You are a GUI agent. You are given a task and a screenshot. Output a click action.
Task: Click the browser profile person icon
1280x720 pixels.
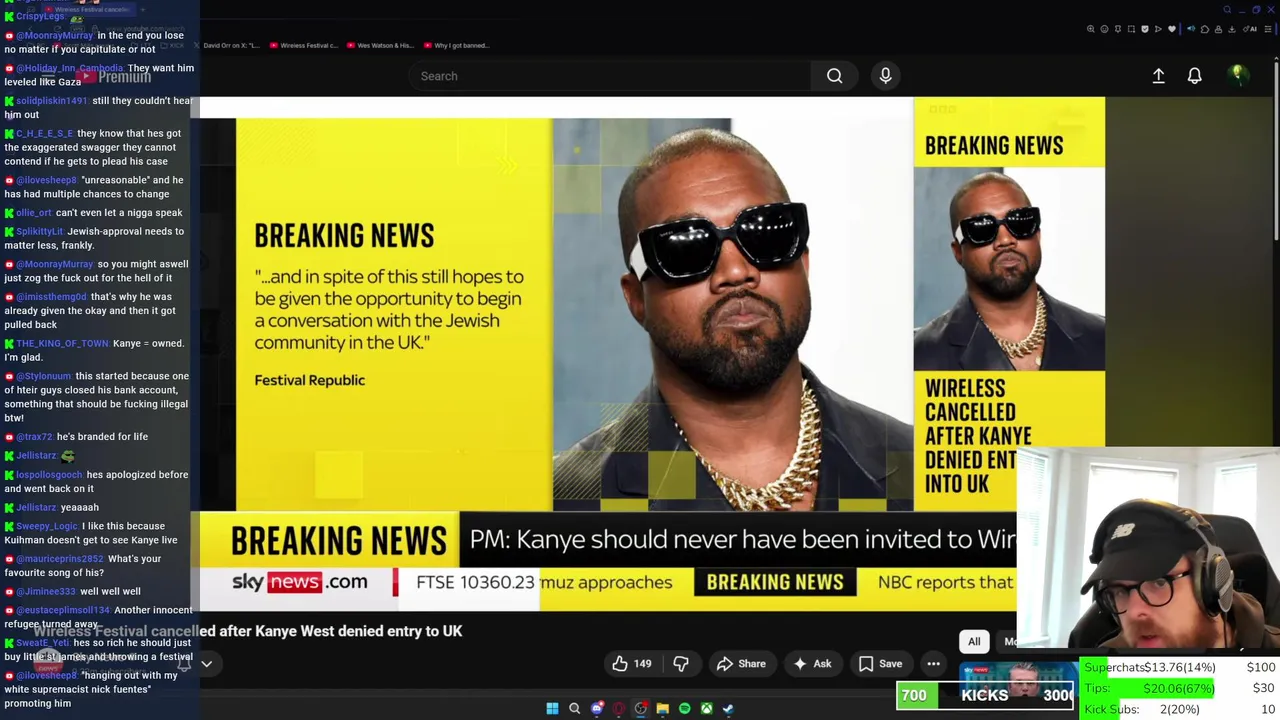1218,29
